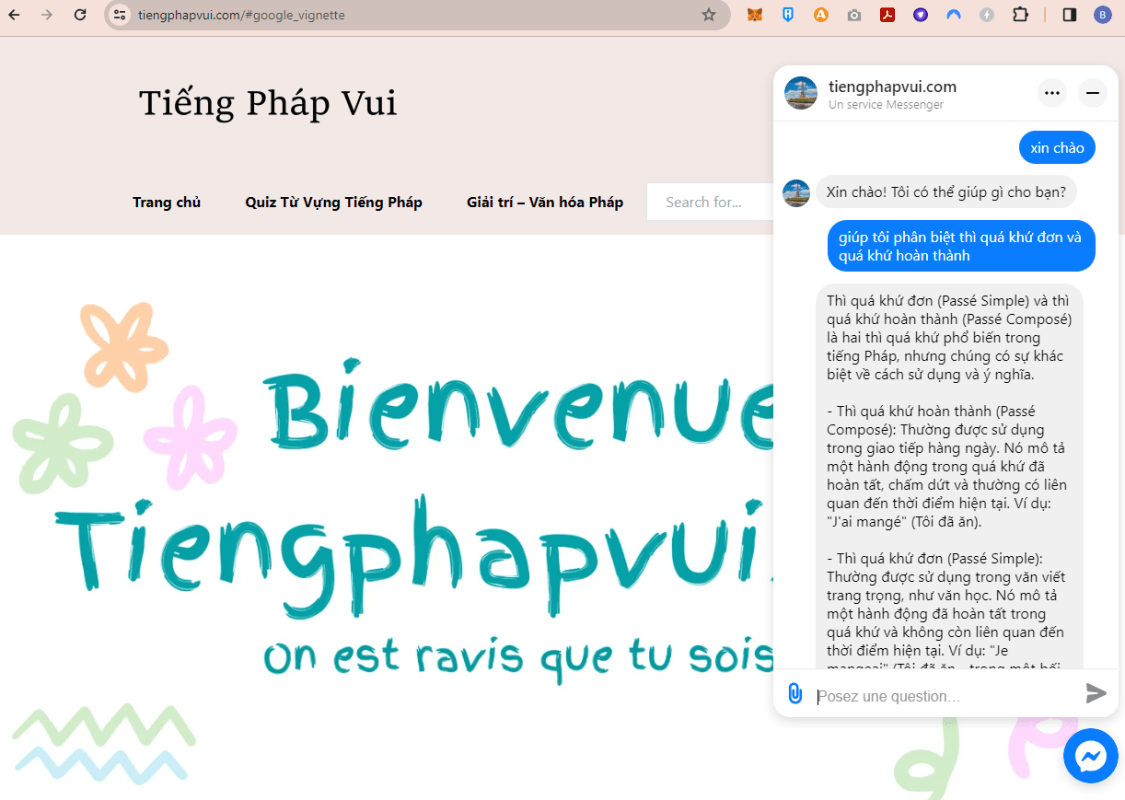Screen dimensions: 1125x800
Task: Click the site Search for... field
Action: click(x=710, y=202)
